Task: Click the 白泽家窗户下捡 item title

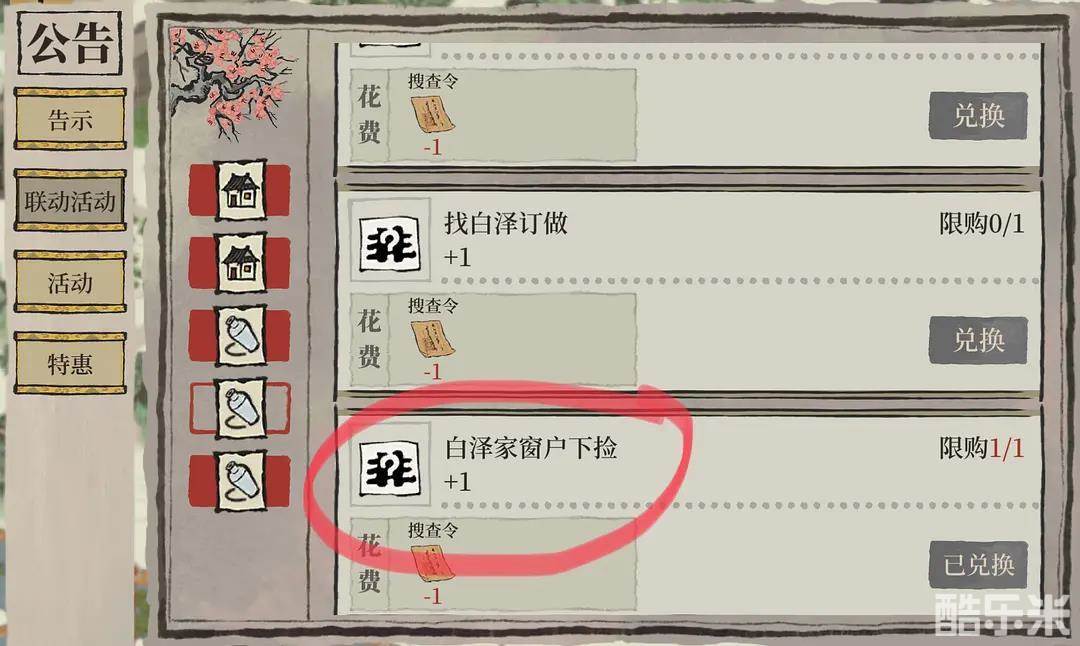Action: click(x=531, y=448)
